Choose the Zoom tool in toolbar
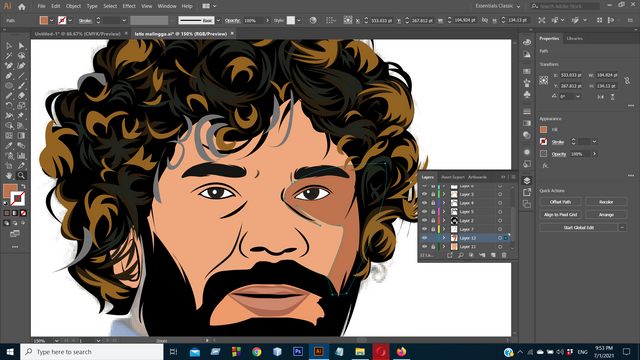 pyautogui.click(x=21, y=176)
